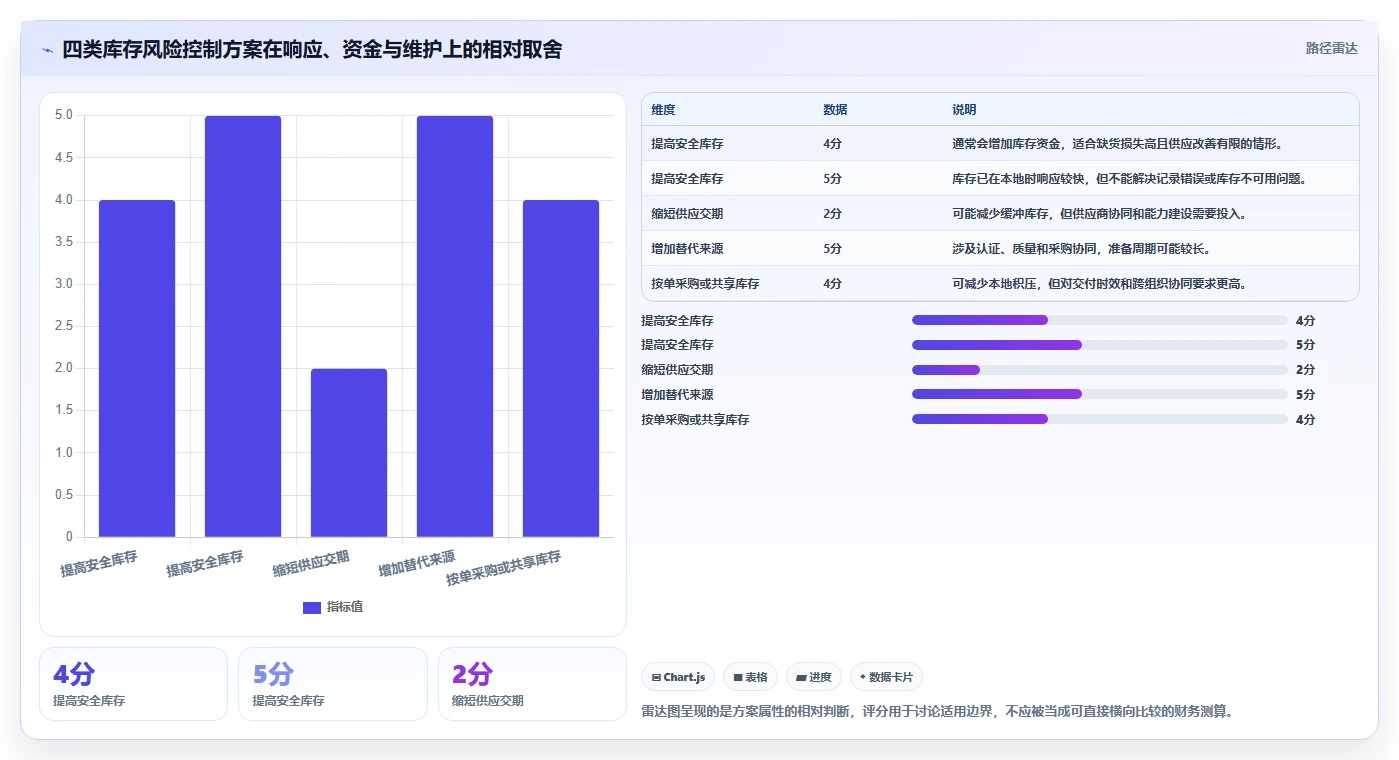Screen dimensions: 1399x760
Task: Click the 按单采购或共享库存 bar in the chart
Action: point(561,368)
